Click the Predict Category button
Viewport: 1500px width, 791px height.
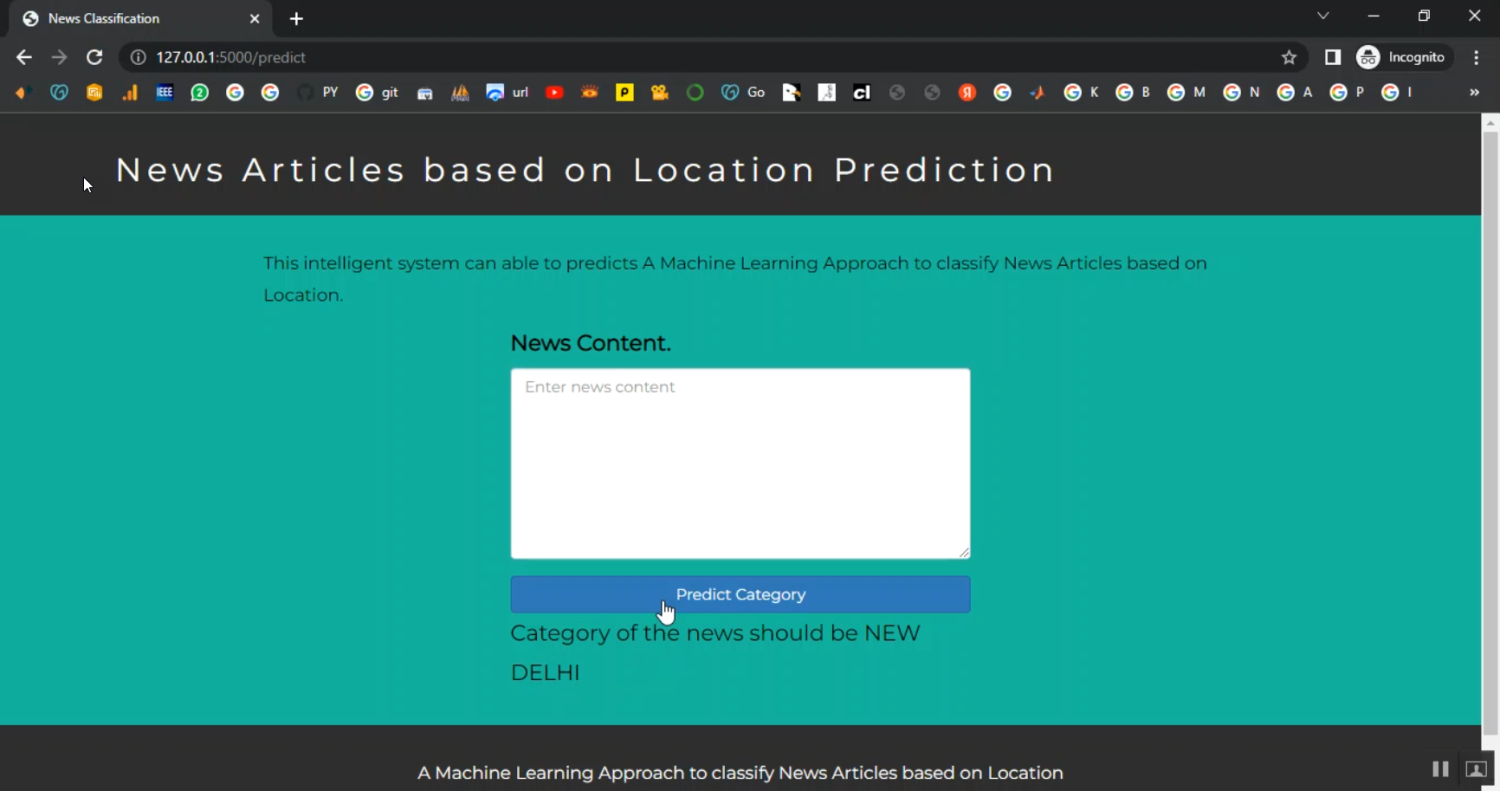[740, 594]
